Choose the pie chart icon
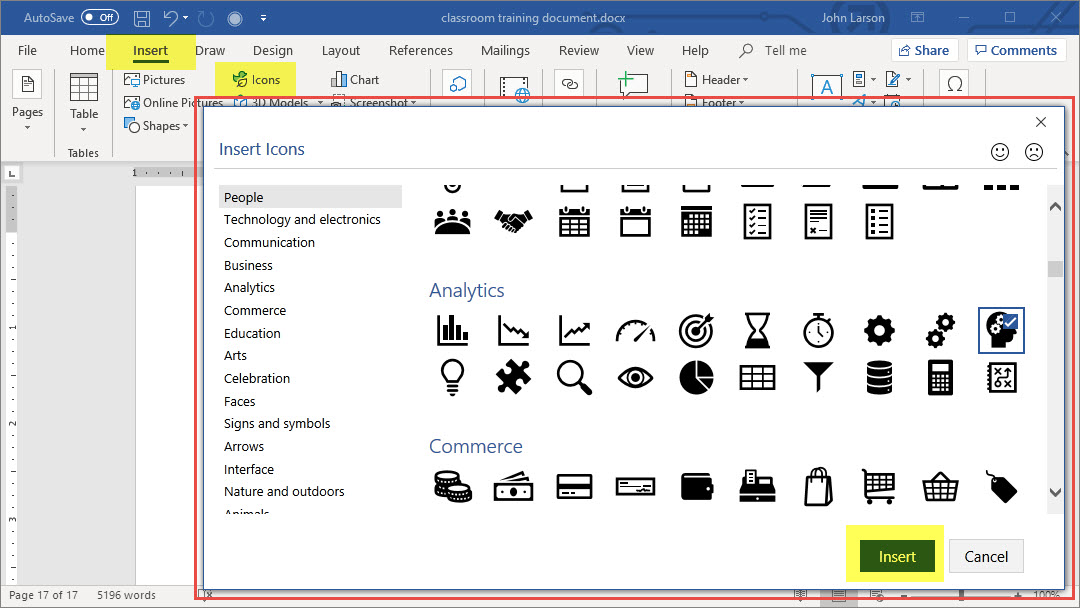The image size is (1080, 608). pyautogui.click(x=696, y=377)
